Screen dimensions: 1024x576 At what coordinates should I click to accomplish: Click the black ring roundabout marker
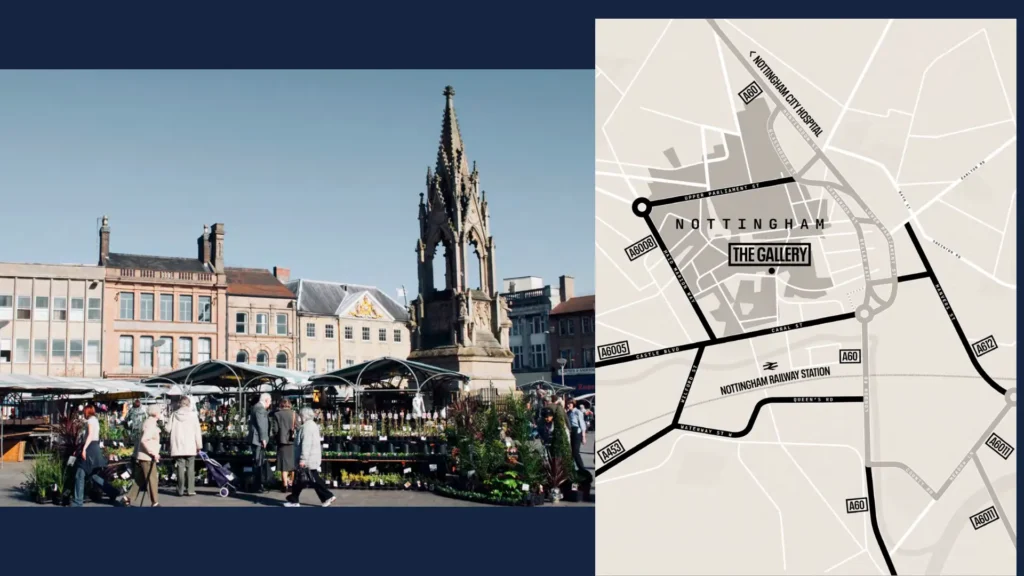click(x=641, y=207)
